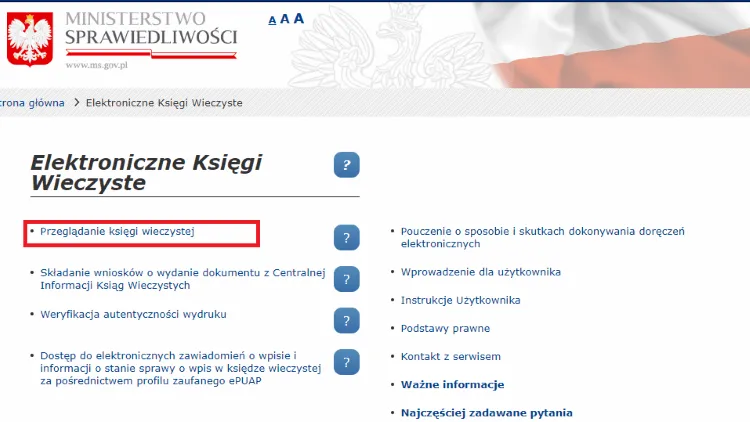Open Składanie wniosków o wydanie dokumentu link
This screenshot has width=750, height=422.
(182, 279)
